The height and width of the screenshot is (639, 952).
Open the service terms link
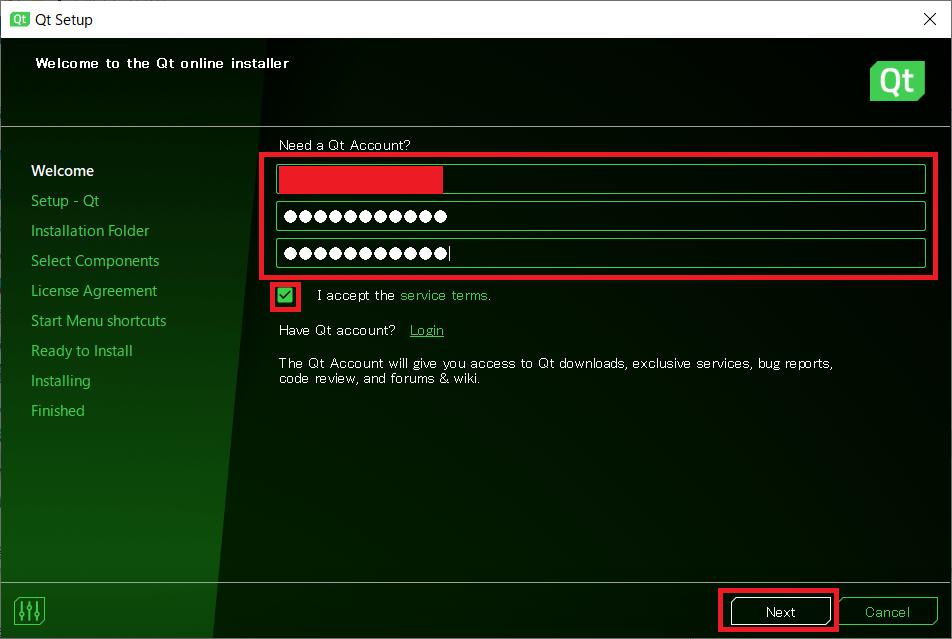[444, 296]
